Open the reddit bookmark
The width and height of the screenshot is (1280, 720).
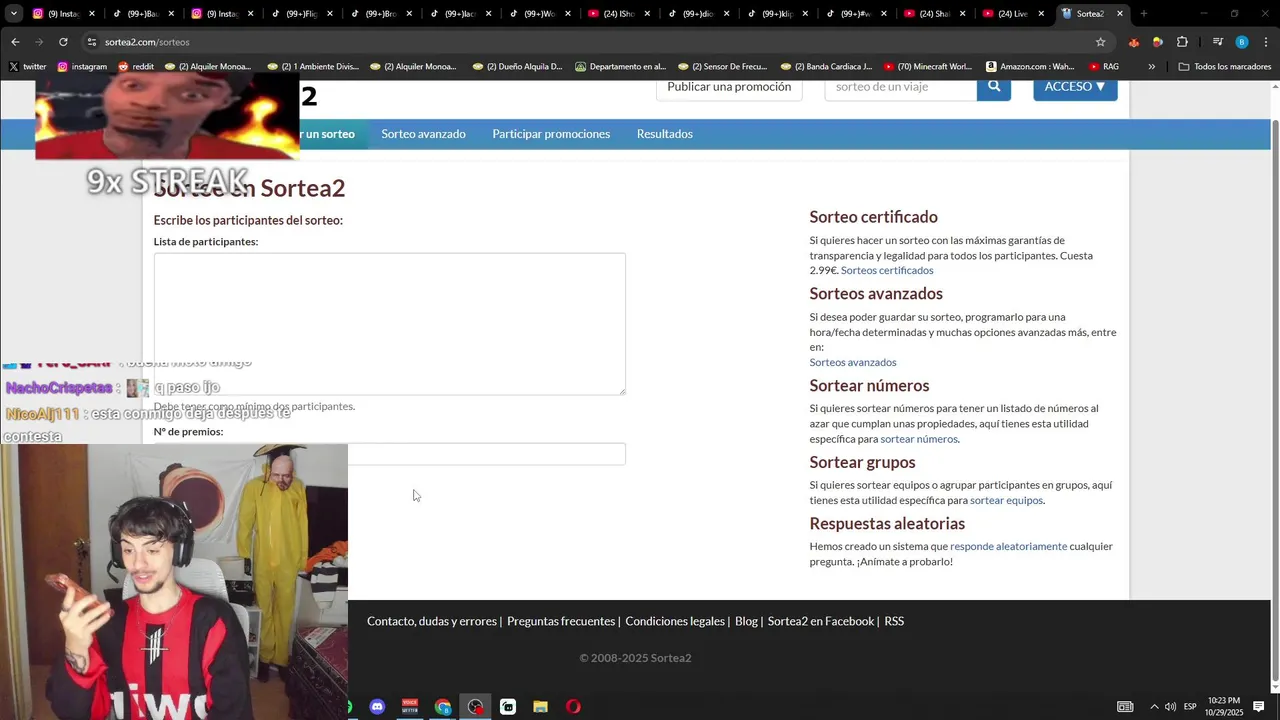pyautogui.click(x=136, y=67)
